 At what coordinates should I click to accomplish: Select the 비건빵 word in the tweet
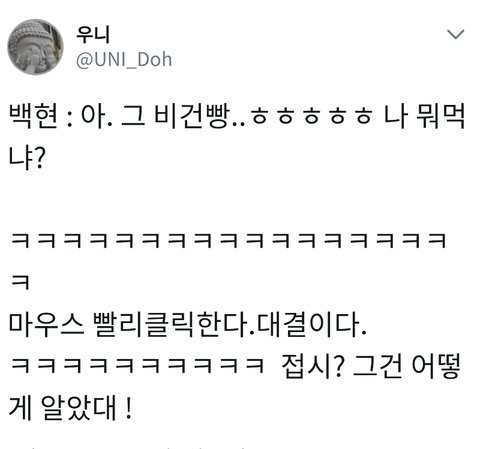pos(192,117)
